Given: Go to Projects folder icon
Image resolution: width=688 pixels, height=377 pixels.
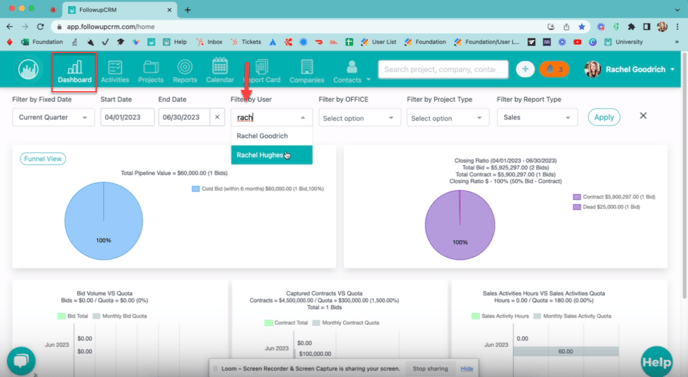Looking at the screenshot, I should pos(150,67).
